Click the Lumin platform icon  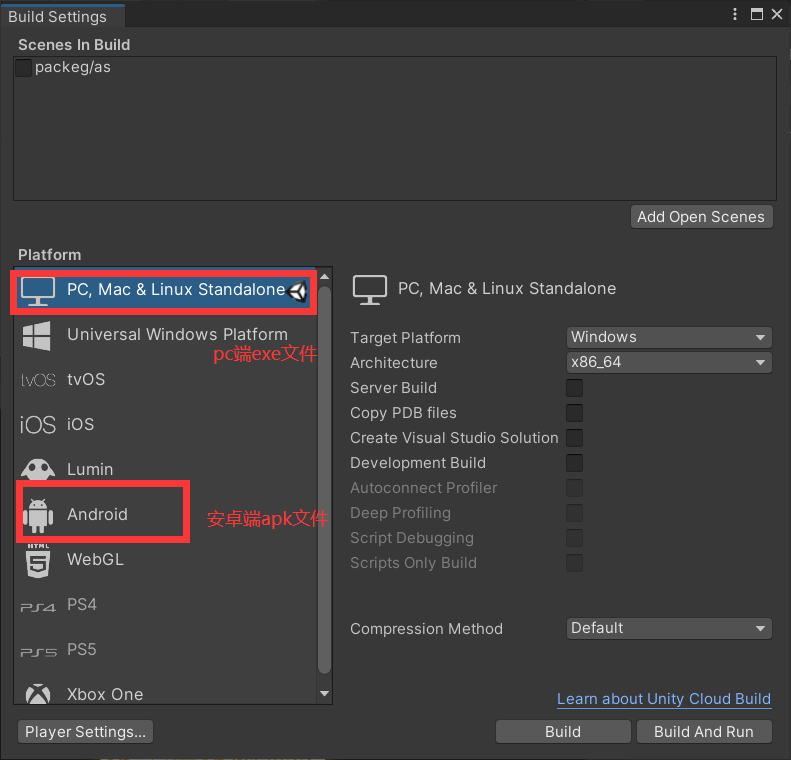tap(38, 469)
